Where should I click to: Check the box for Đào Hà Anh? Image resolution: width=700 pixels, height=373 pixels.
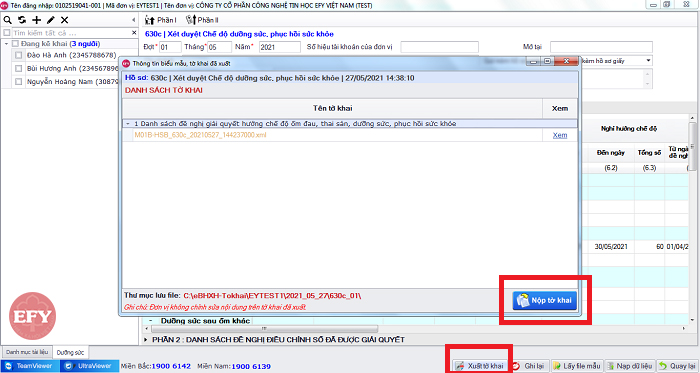[18, 55]
